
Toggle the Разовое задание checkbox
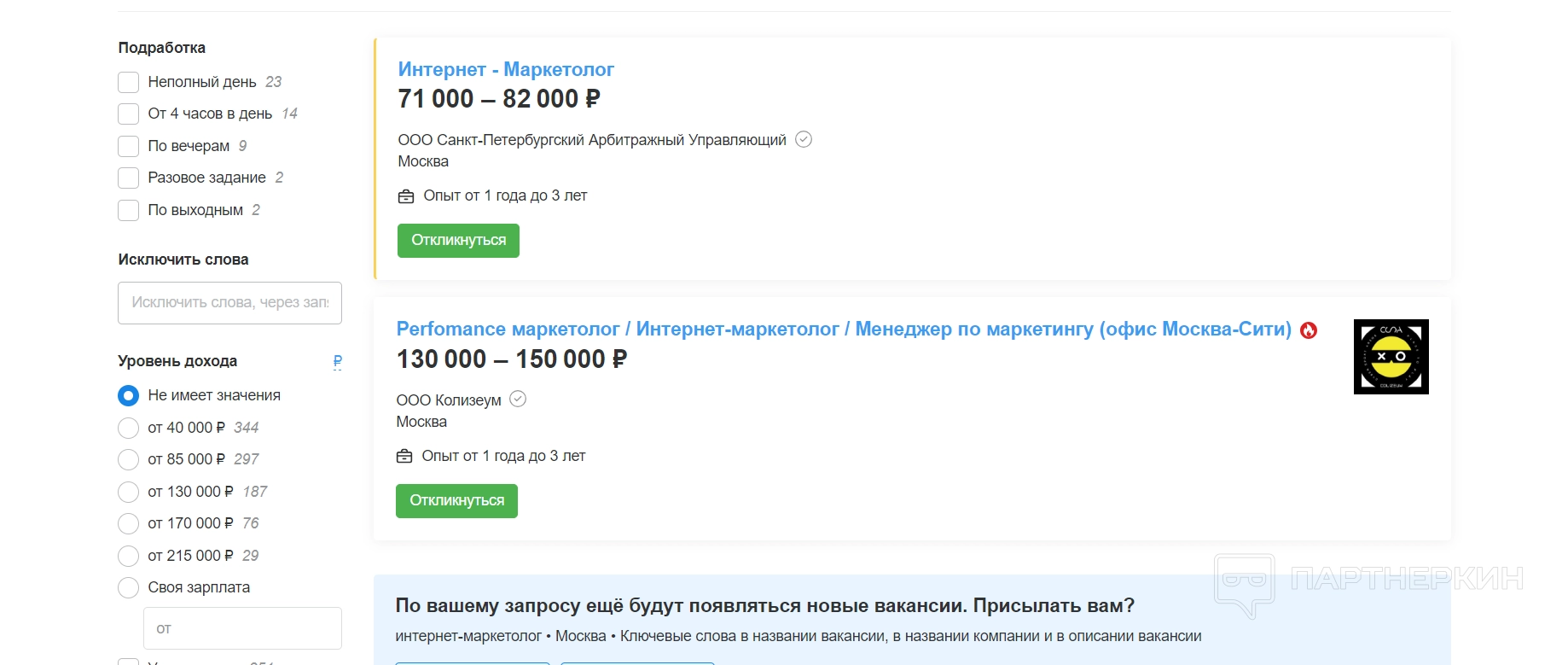[129, 178]
